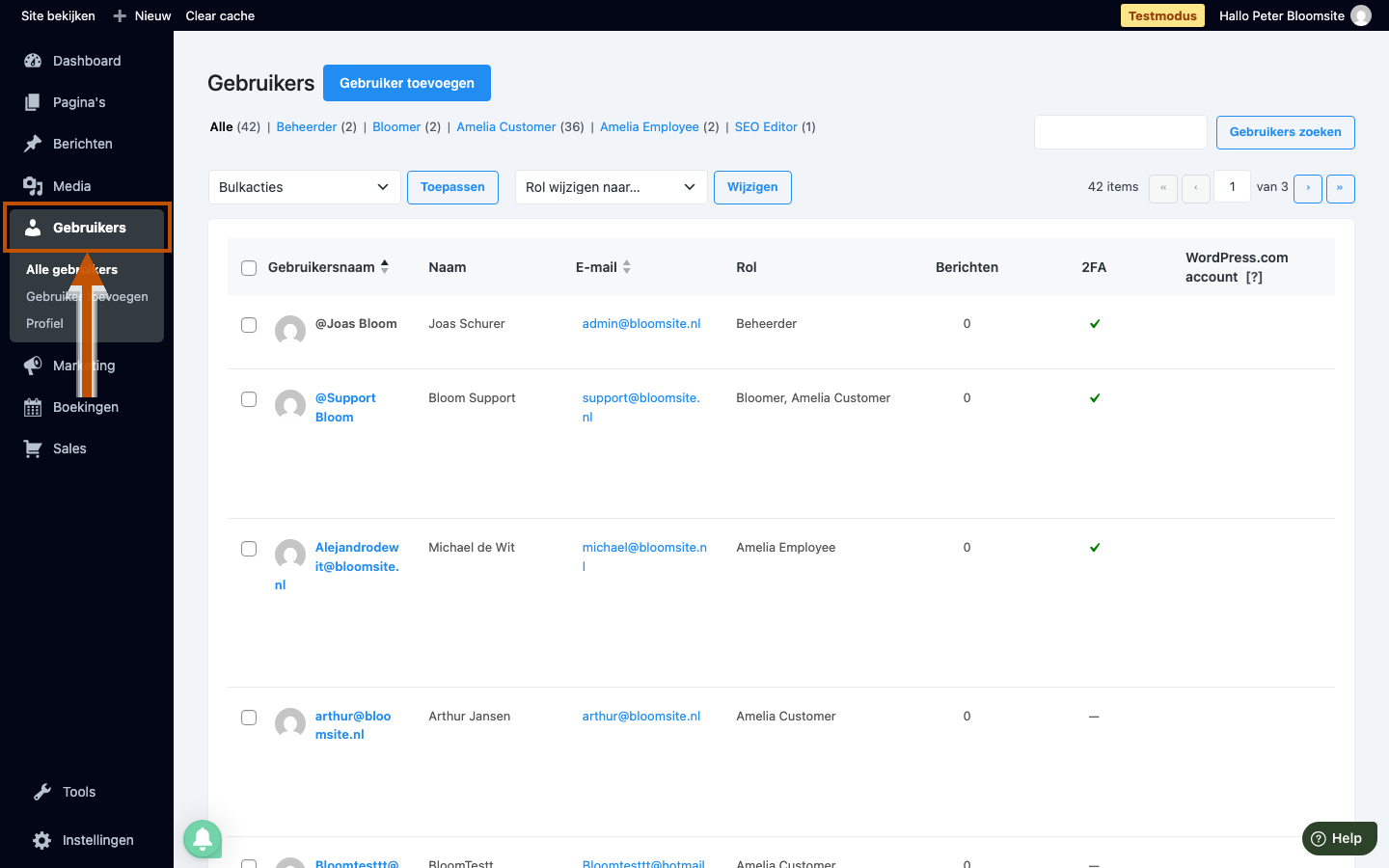Click the Media library icon

click(x=33, y=186)
